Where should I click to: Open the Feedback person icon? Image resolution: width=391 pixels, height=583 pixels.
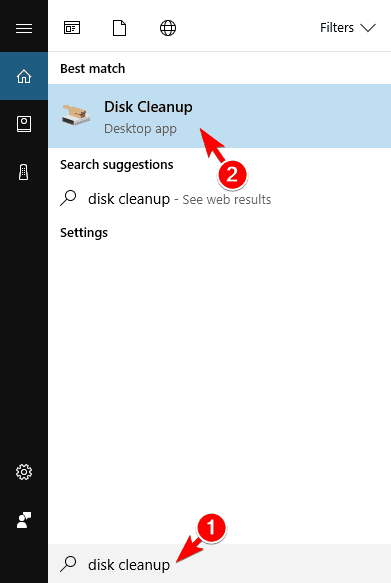[x=24, y=519]
